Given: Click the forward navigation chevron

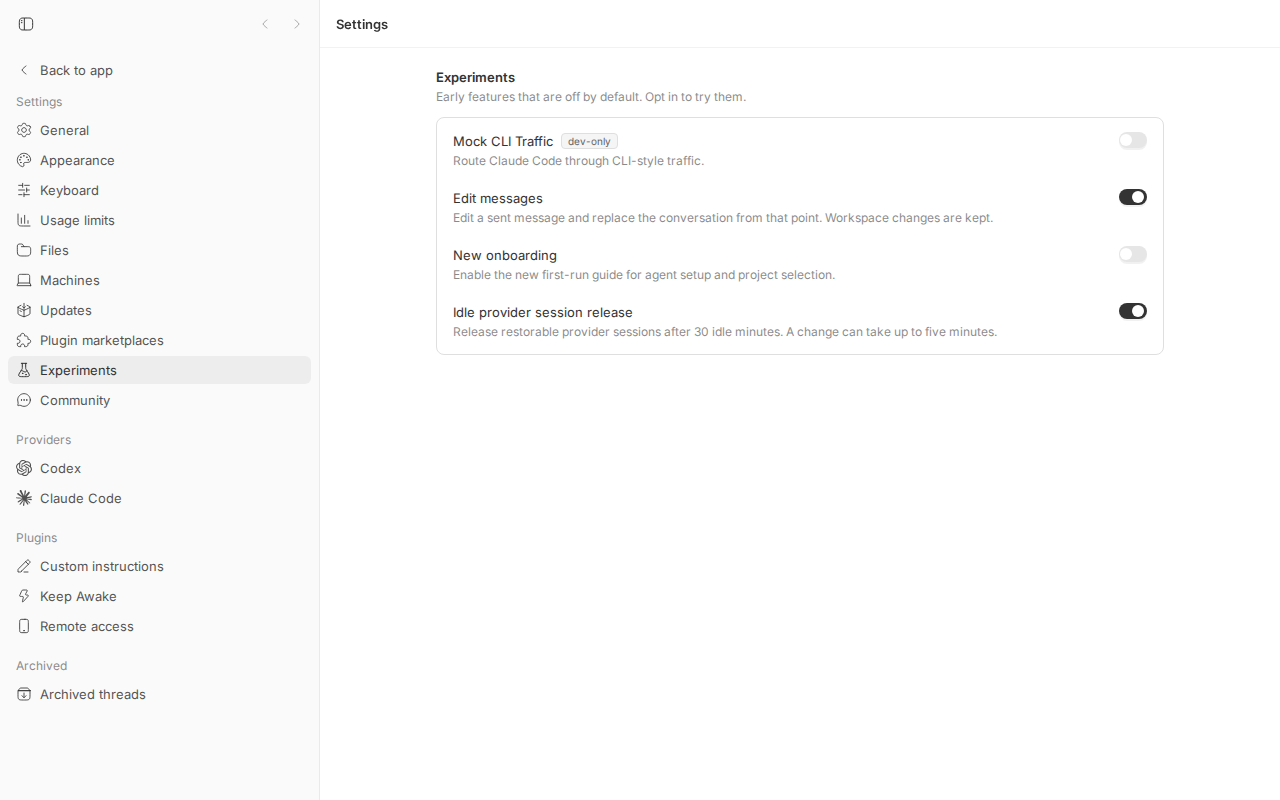Looking at the screenshot, I should 297,24.
